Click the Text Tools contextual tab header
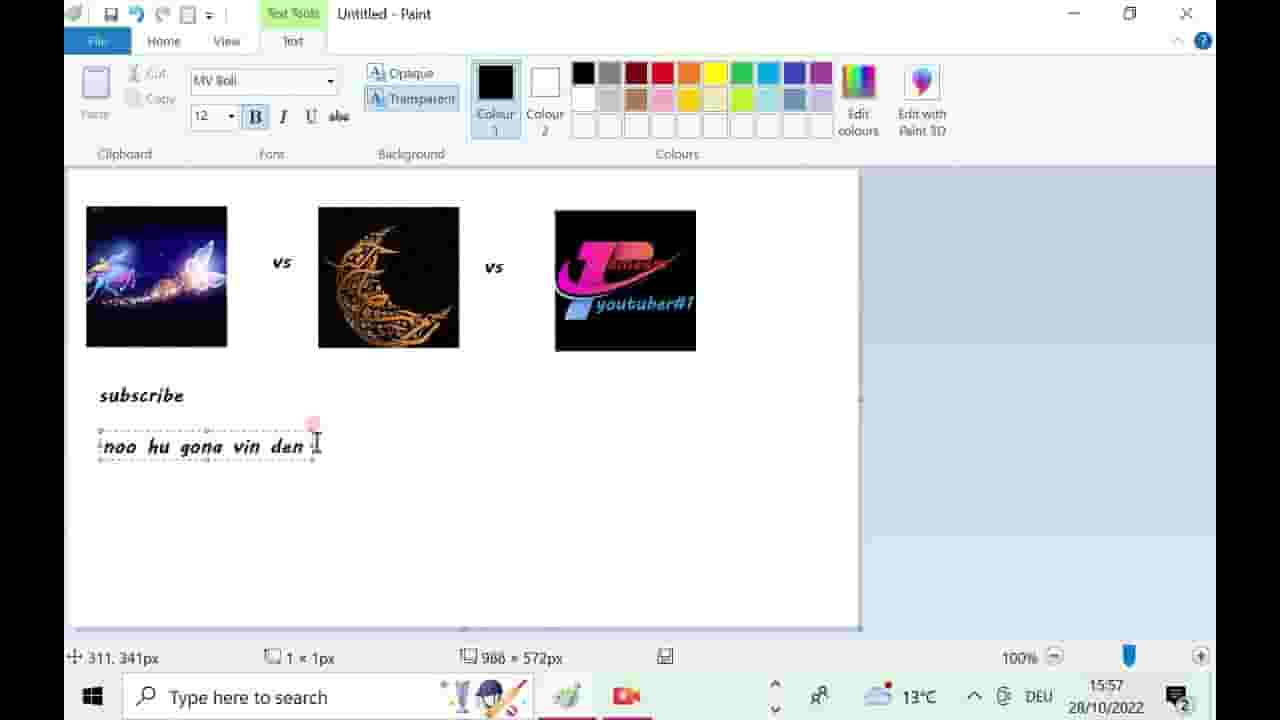This screenshot has width=1280, height=720. pyautogui.click(x=293, y=14)
